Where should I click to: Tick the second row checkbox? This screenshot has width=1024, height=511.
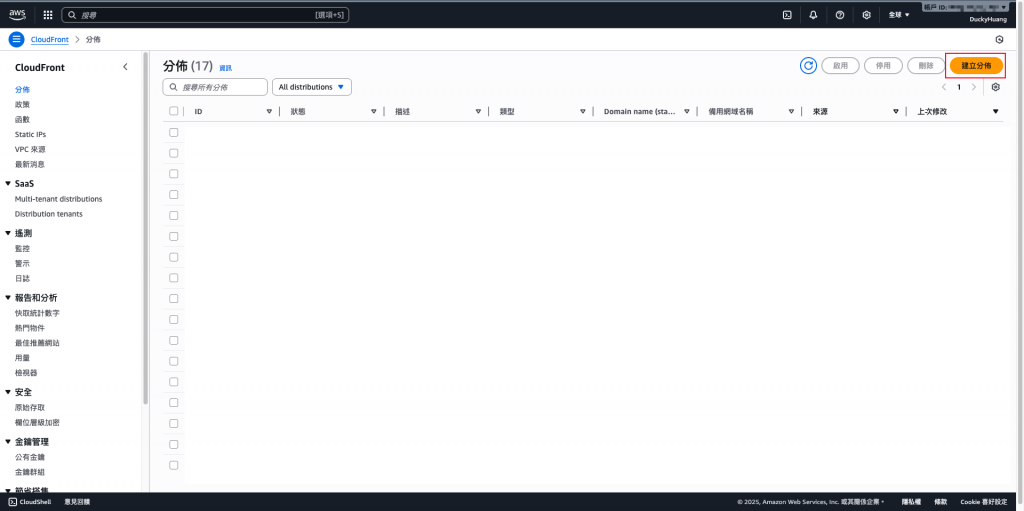173,153
